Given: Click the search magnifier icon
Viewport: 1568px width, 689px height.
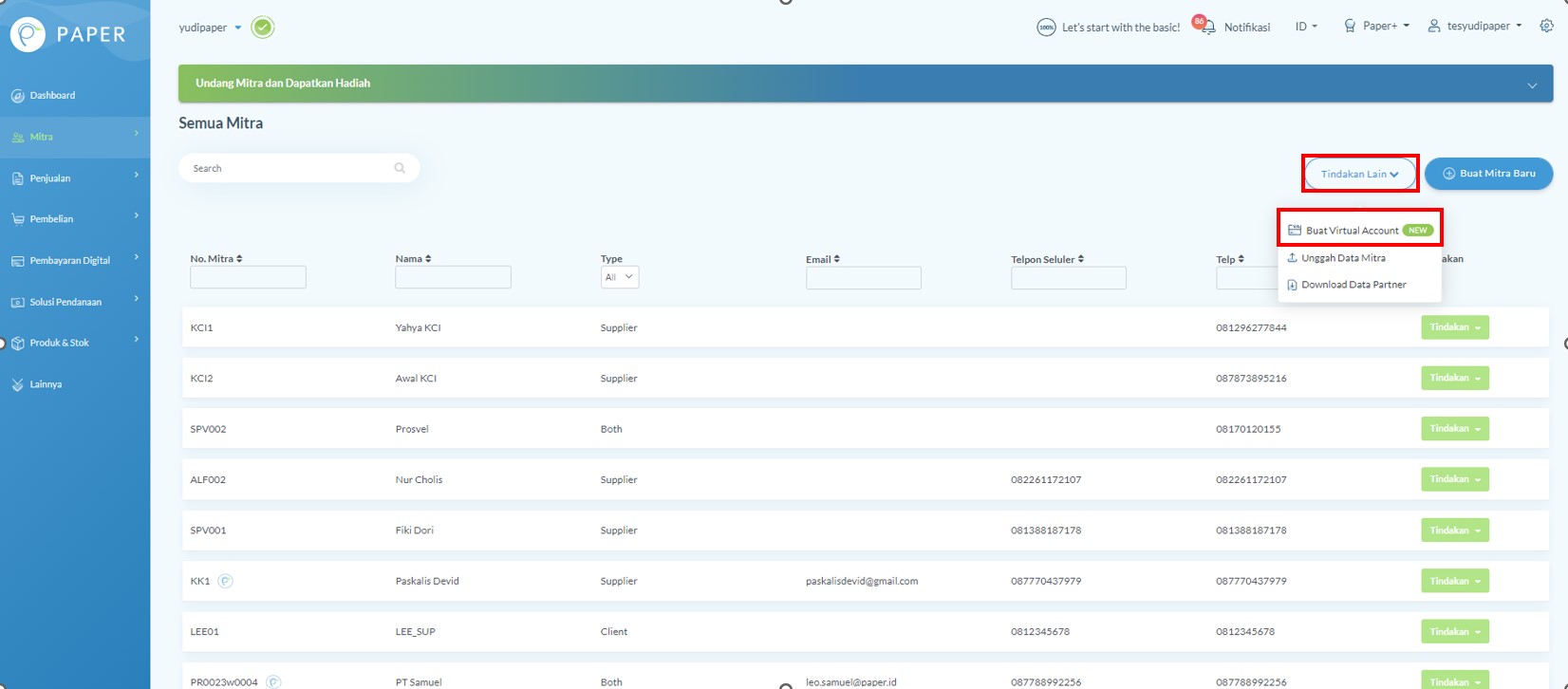Looking at the screenshot, I should (x=400, y=168).
